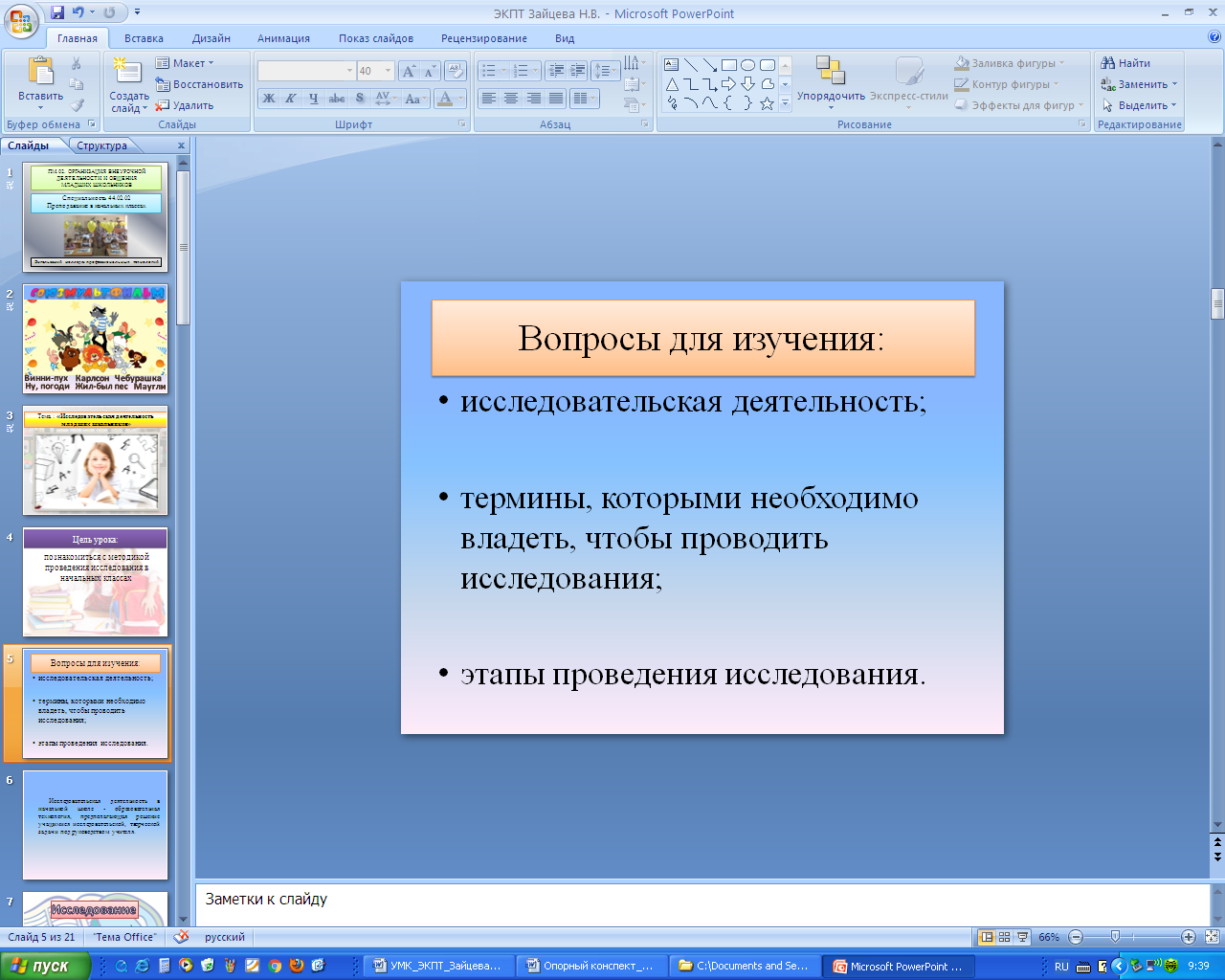Open Упорядочить arrange dropdown

click(831, 84)
